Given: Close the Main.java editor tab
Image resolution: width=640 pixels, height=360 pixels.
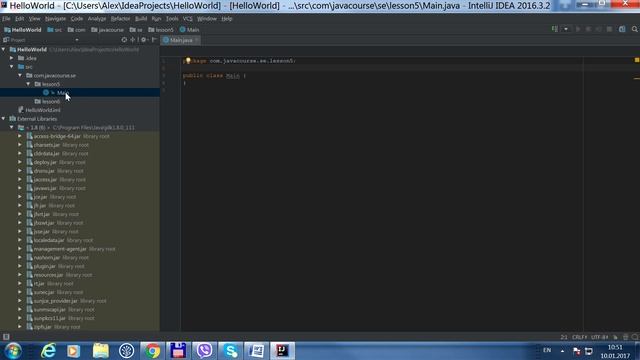Looking at the screenshot, I should (x=197, y=40).
